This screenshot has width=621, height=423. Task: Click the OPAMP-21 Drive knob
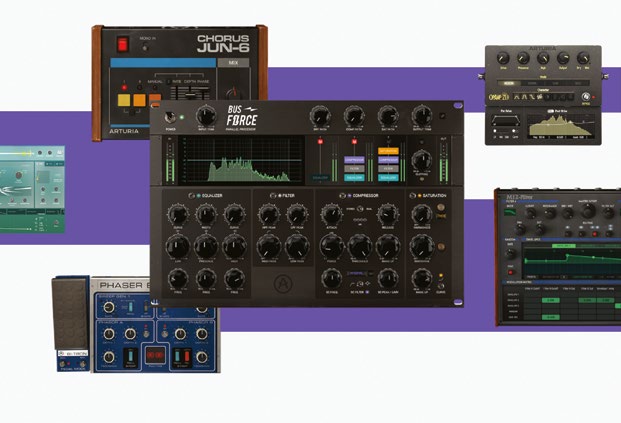coord(503,59)
